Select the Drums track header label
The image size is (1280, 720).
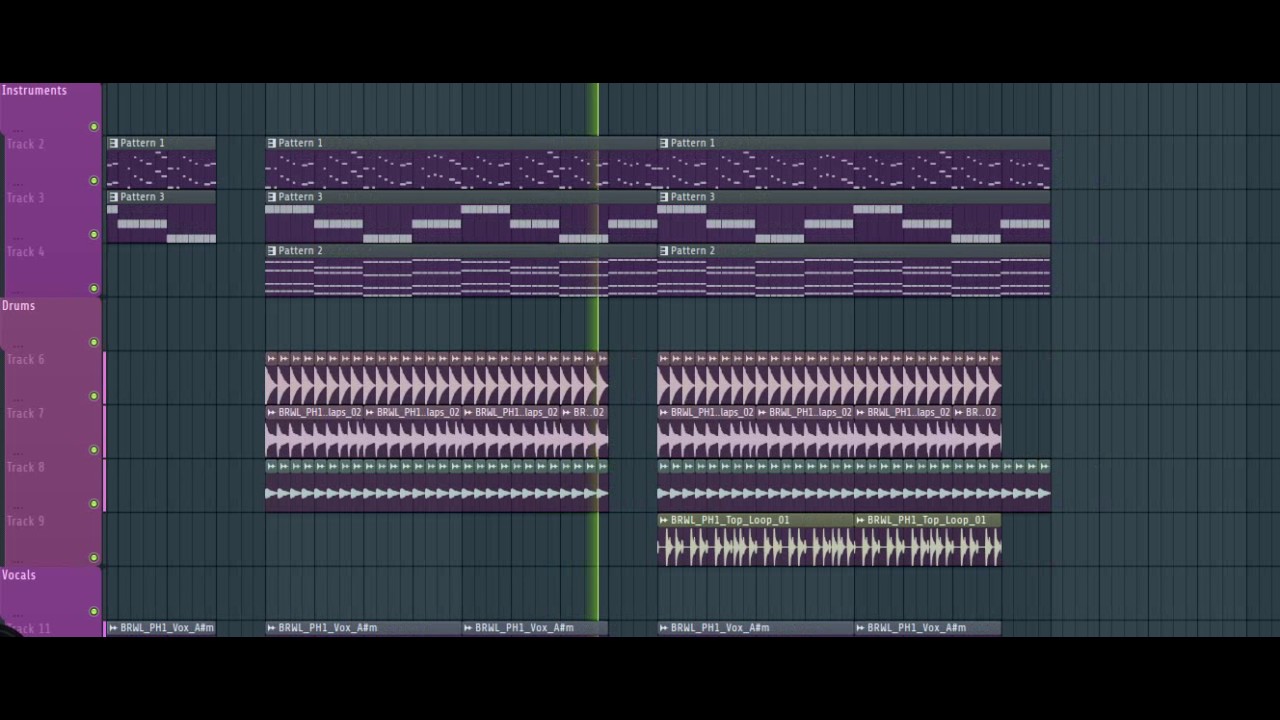coord(18,306)
